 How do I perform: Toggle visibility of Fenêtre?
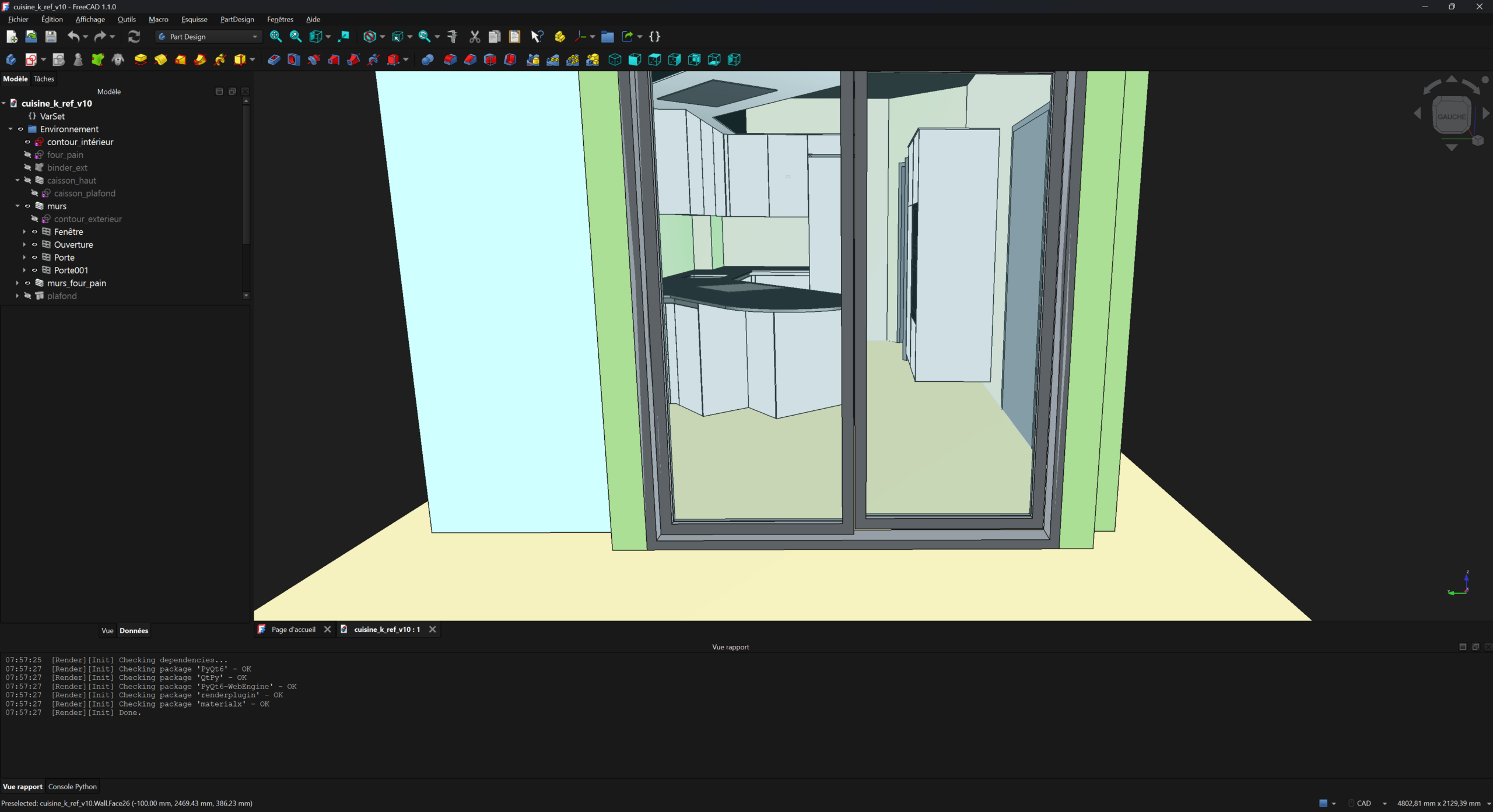[34, 232]
